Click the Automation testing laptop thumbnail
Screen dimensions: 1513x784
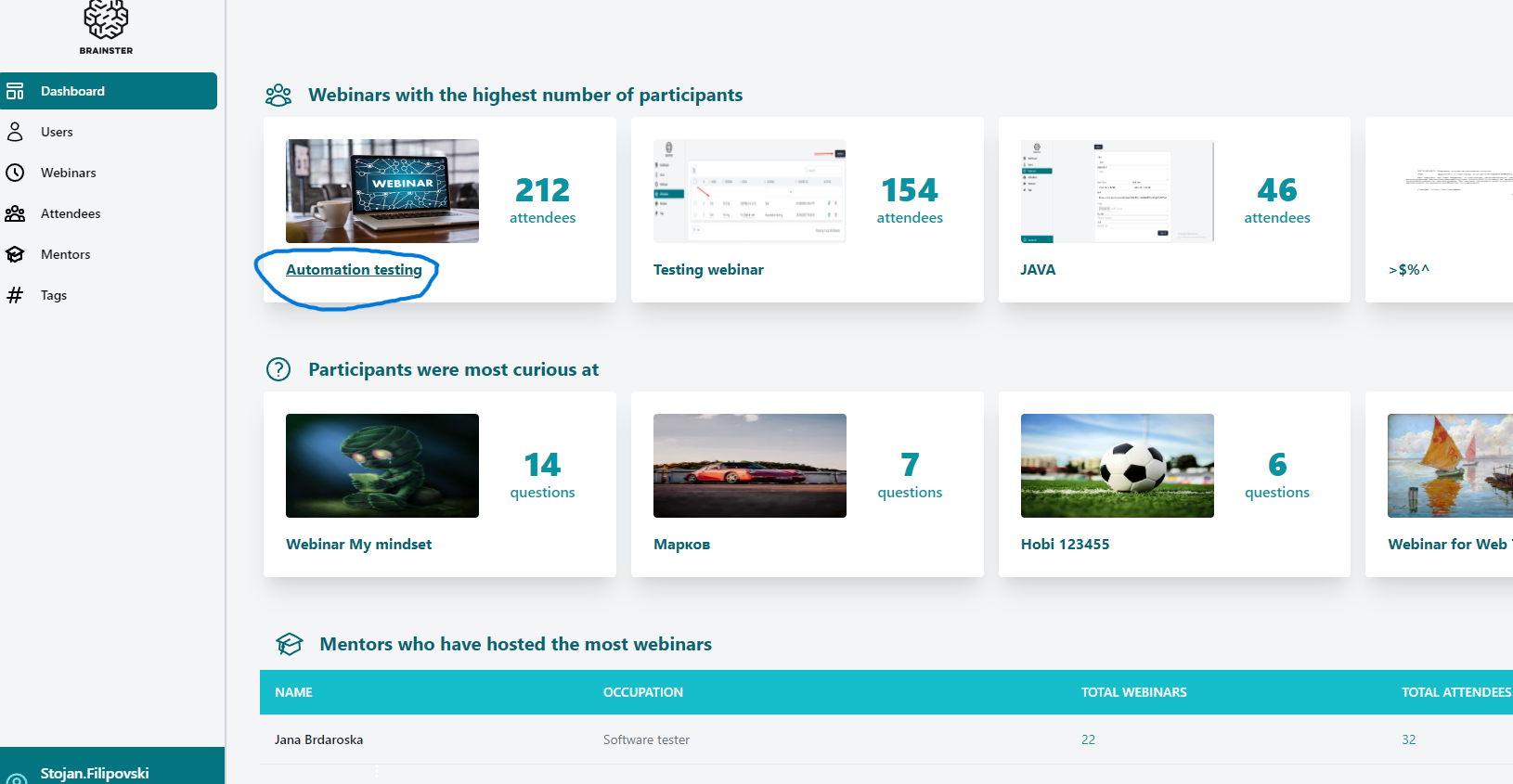pos(382,191)
